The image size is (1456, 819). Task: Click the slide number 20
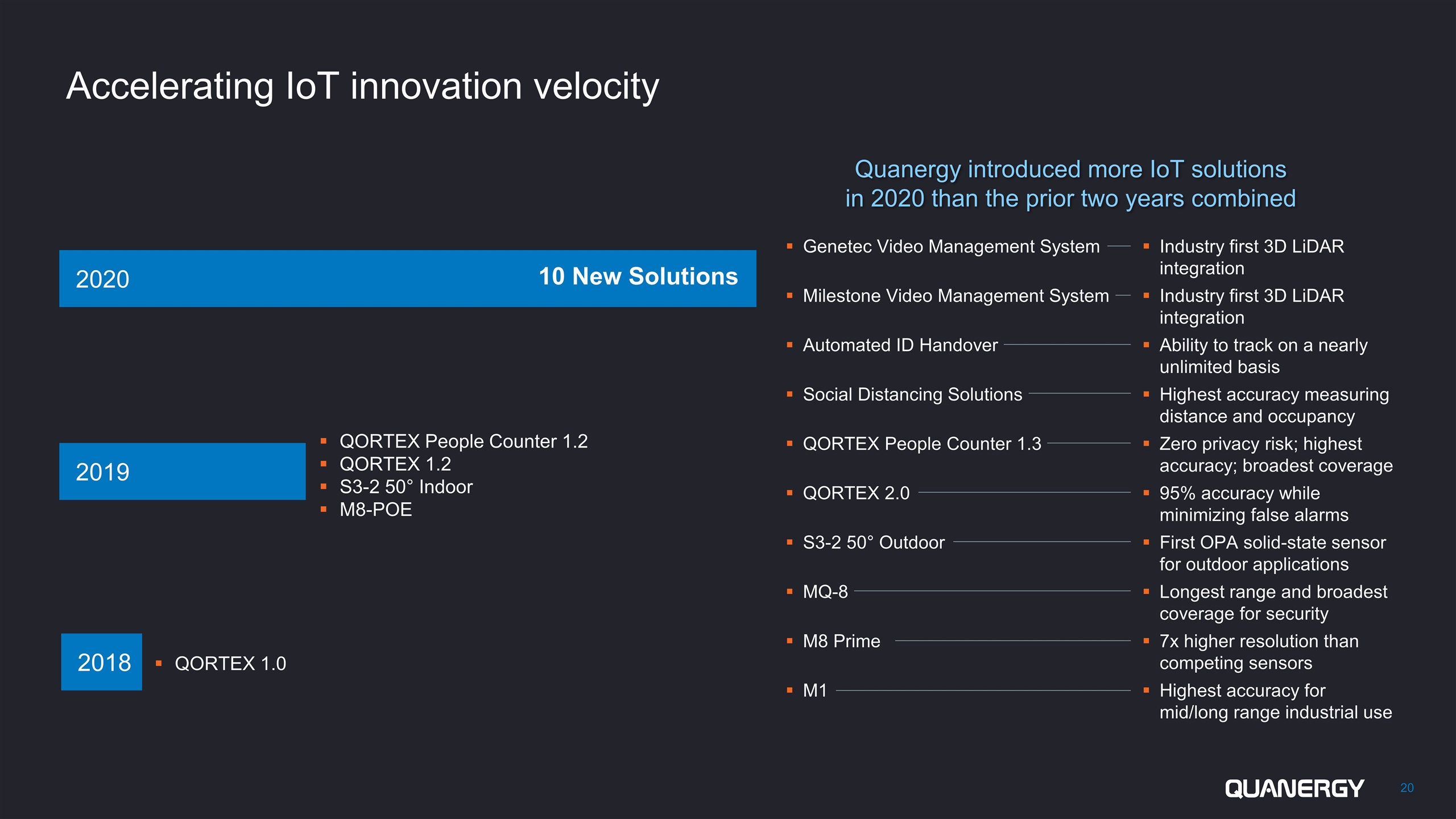coord(1407,788)
